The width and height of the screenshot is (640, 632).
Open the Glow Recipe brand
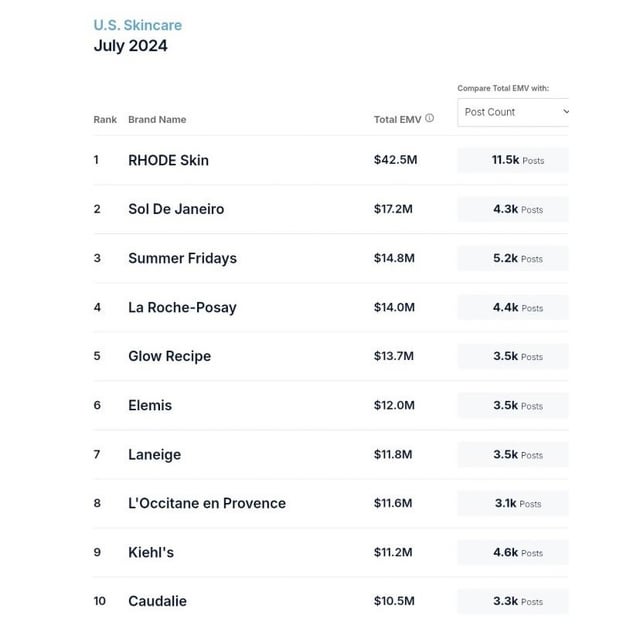169,356
